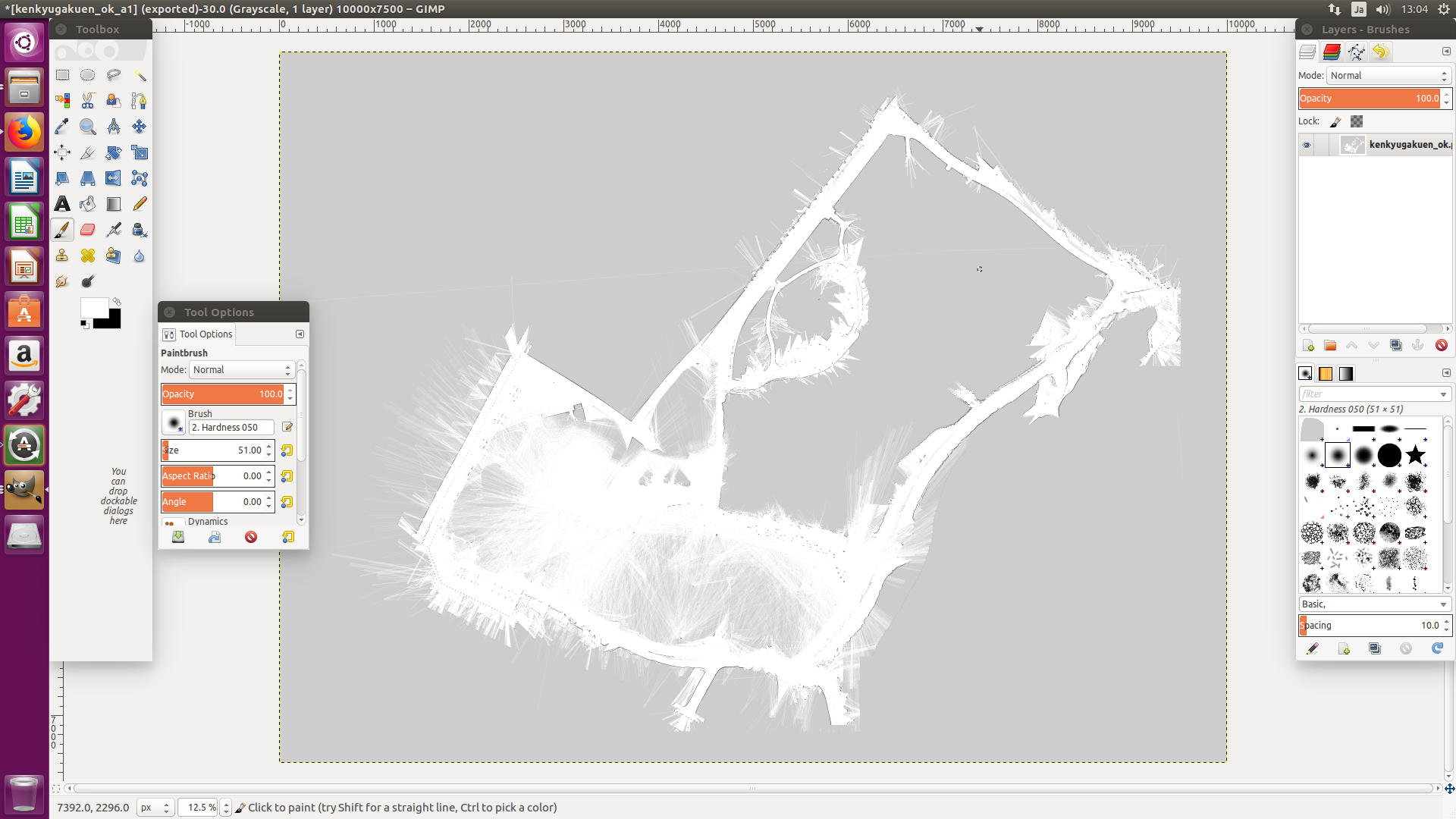This screenshot has width=1456, height=819.
Task: Select the Smudge tool
Action: [62, 281]
